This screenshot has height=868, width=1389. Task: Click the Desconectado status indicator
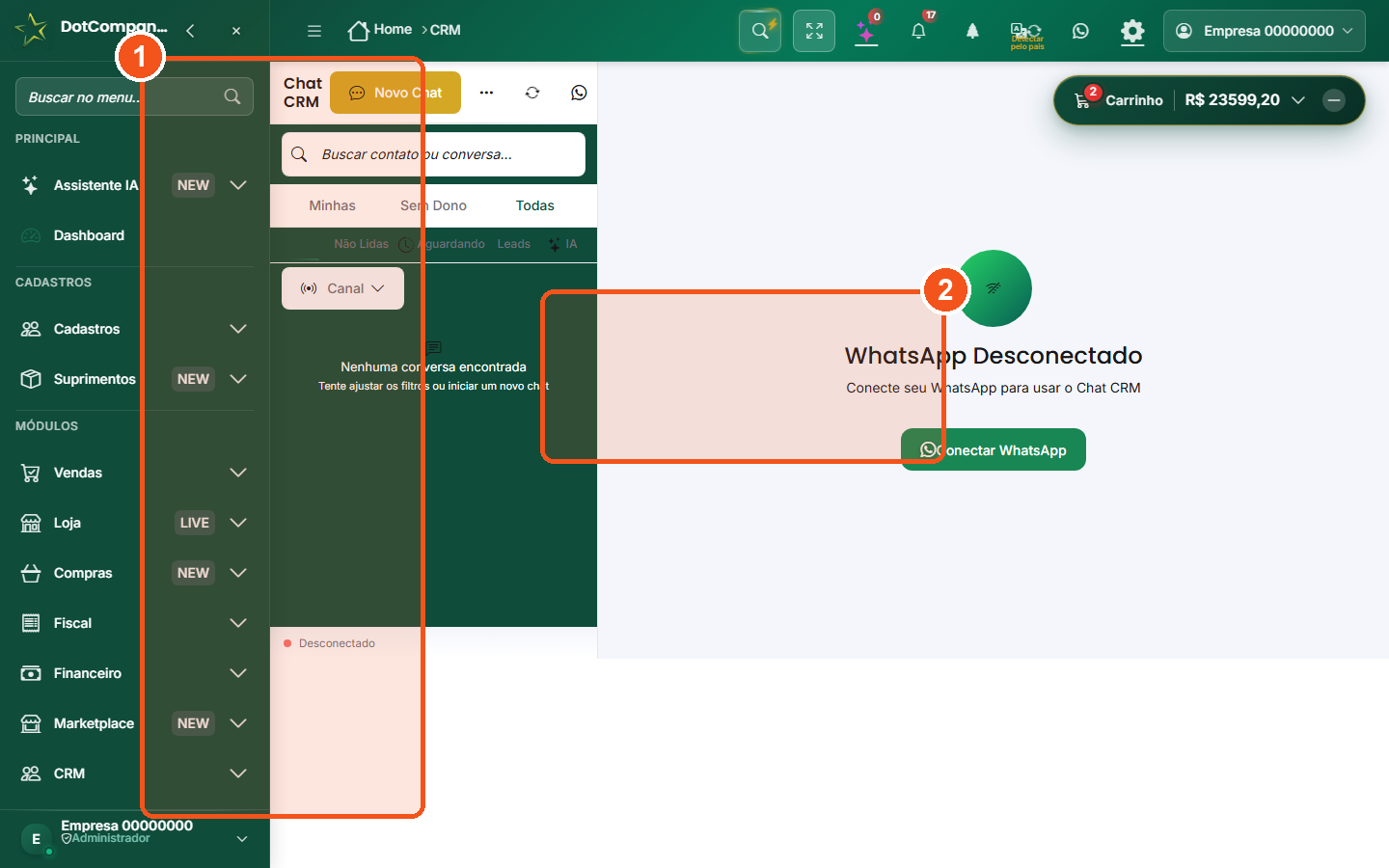330,643
